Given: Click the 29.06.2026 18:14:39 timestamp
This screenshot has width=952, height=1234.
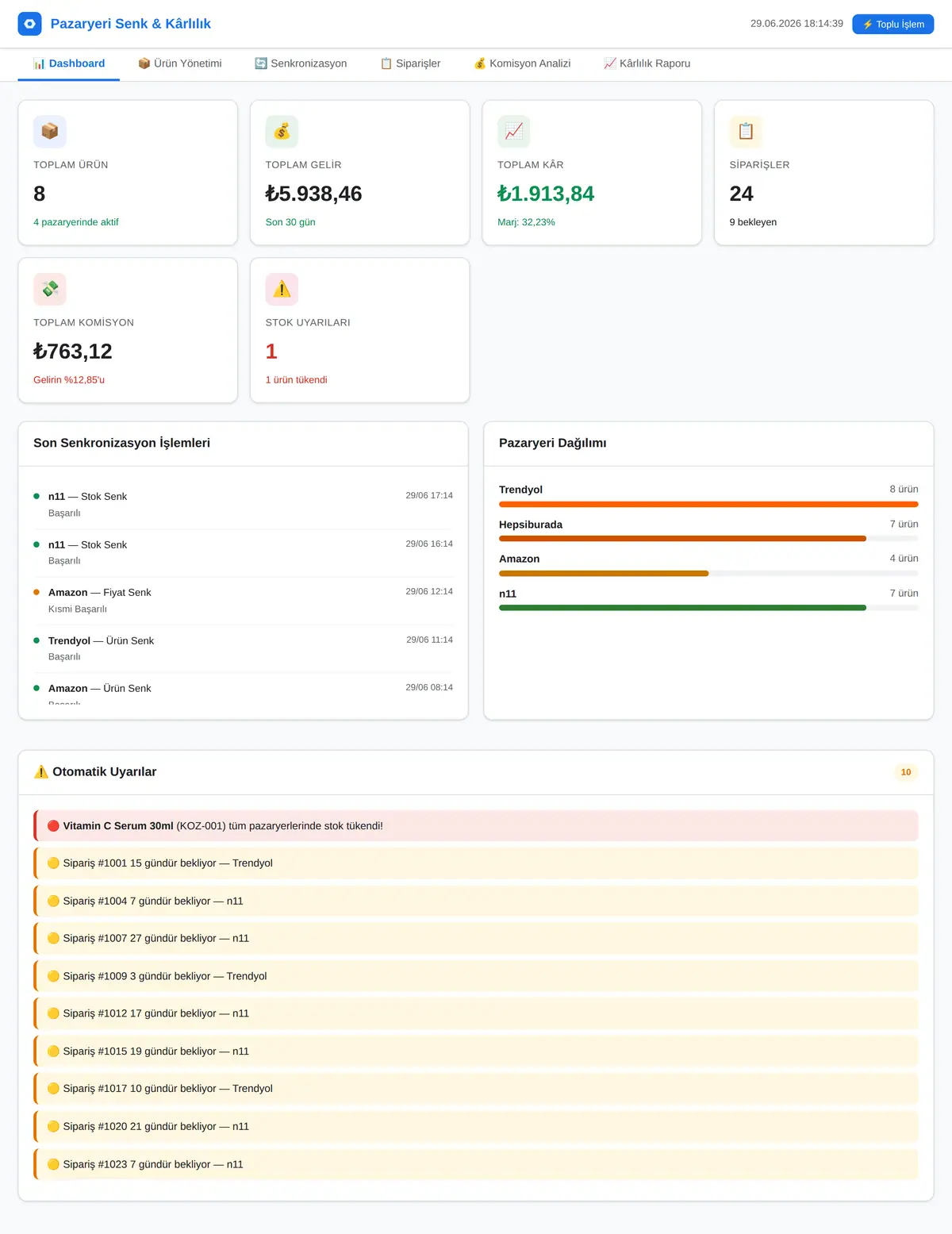Looking at the screenshot, I should 797,24.
